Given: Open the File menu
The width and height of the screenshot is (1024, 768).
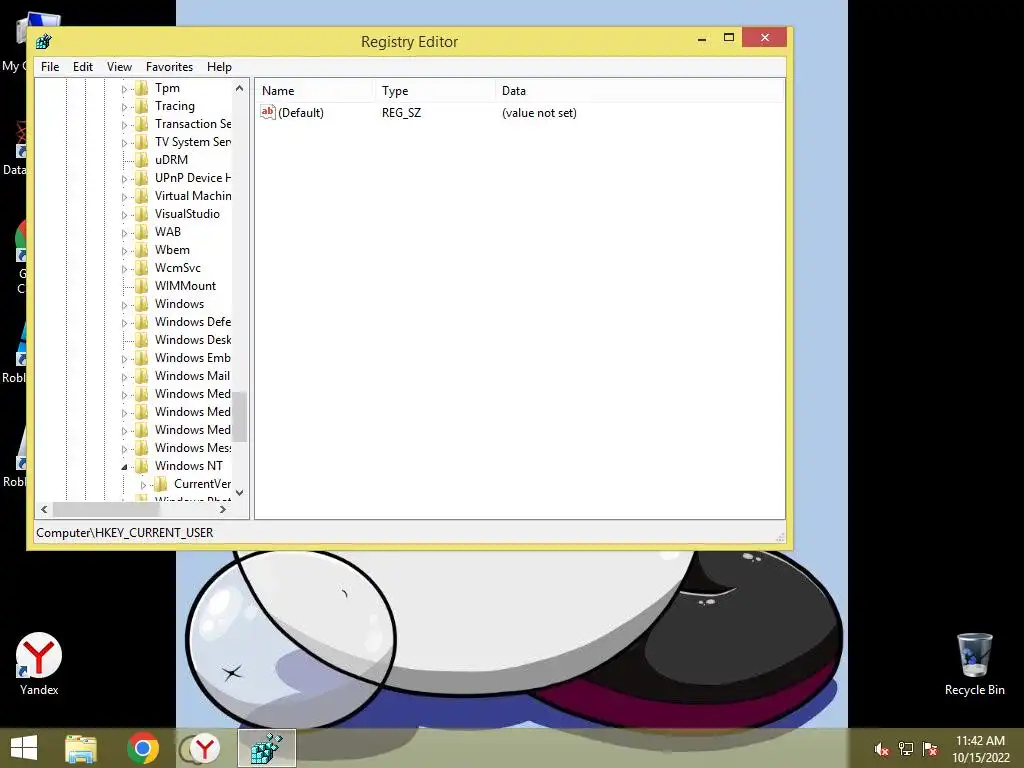Looking at the screenshot, I should pyautogui.click(x=50, y=67).
